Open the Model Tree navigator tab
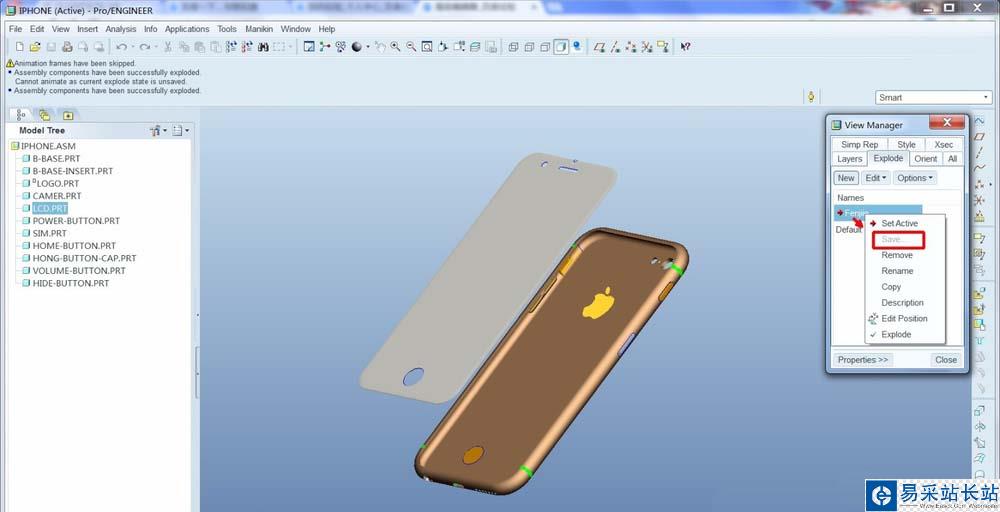The image size is (1000, 512). [21, 115]
